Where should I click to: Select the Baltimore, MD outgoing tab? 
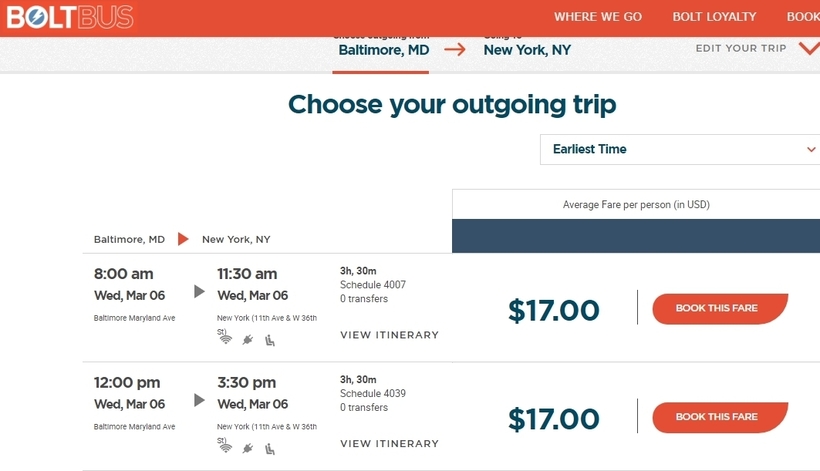pyautogui.click(x=384, y=50)
